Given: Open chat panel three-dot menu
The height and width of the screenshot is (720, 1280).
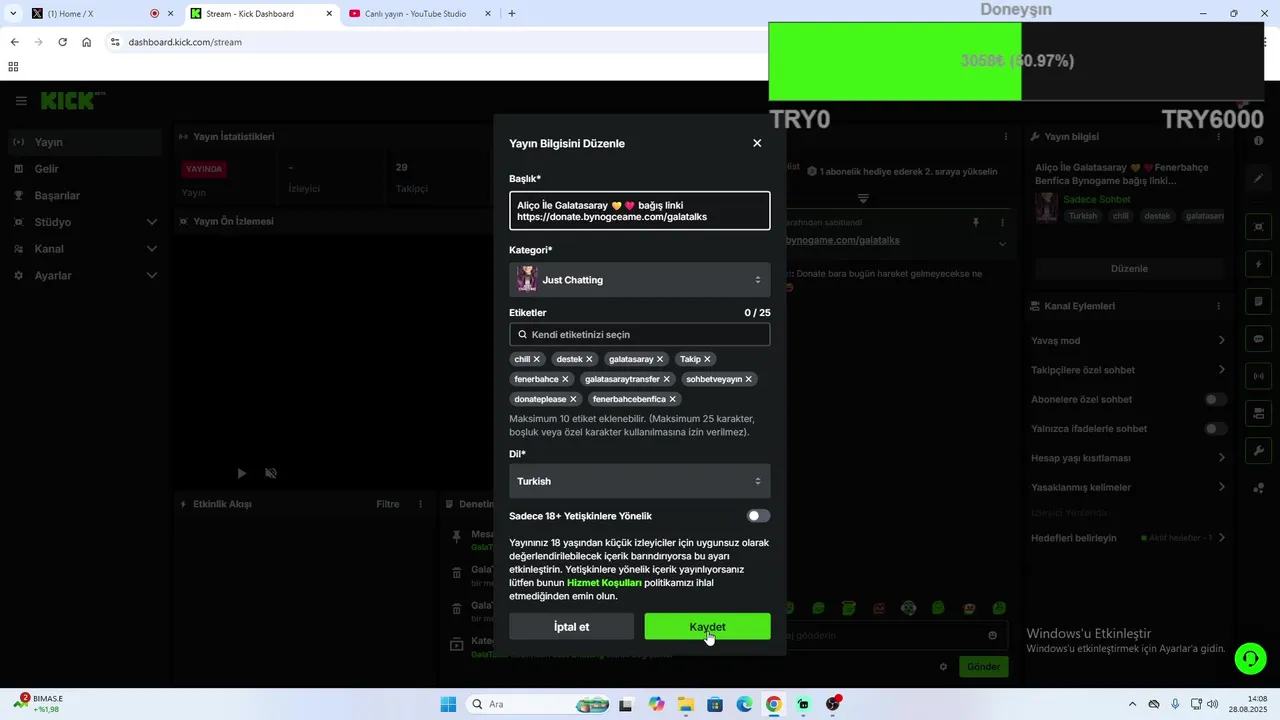Looking at the screenshot, I should pyautogui.click(x=1006, y=136).
